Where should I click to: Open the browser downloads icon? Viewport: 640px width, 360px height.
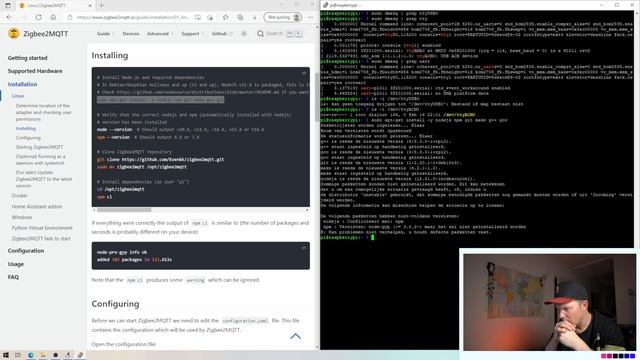(255, 18)
